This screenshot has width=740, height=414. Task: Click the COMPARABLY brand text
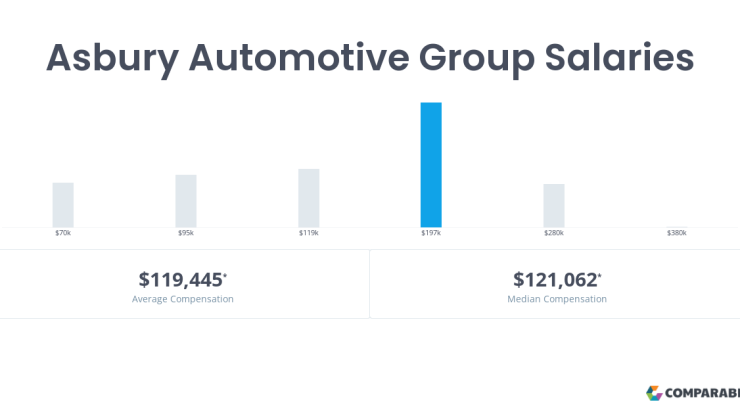(702, 393)
